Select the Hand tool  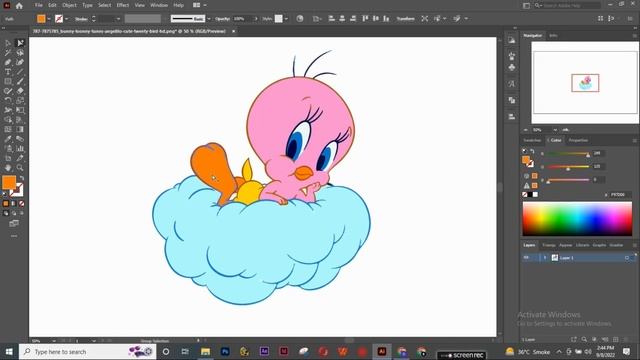[8, 168]
